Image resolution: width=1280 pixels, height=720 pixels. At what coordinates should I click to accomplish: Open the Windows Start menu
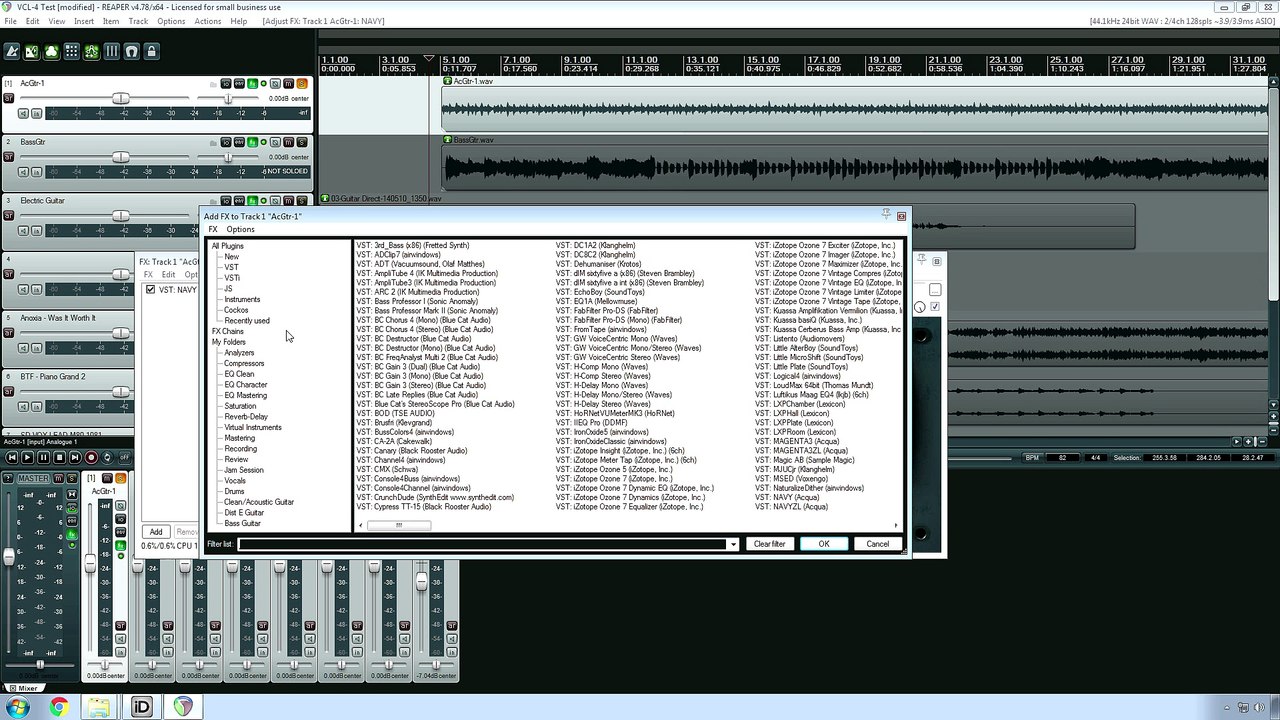[x=18, y=707]
